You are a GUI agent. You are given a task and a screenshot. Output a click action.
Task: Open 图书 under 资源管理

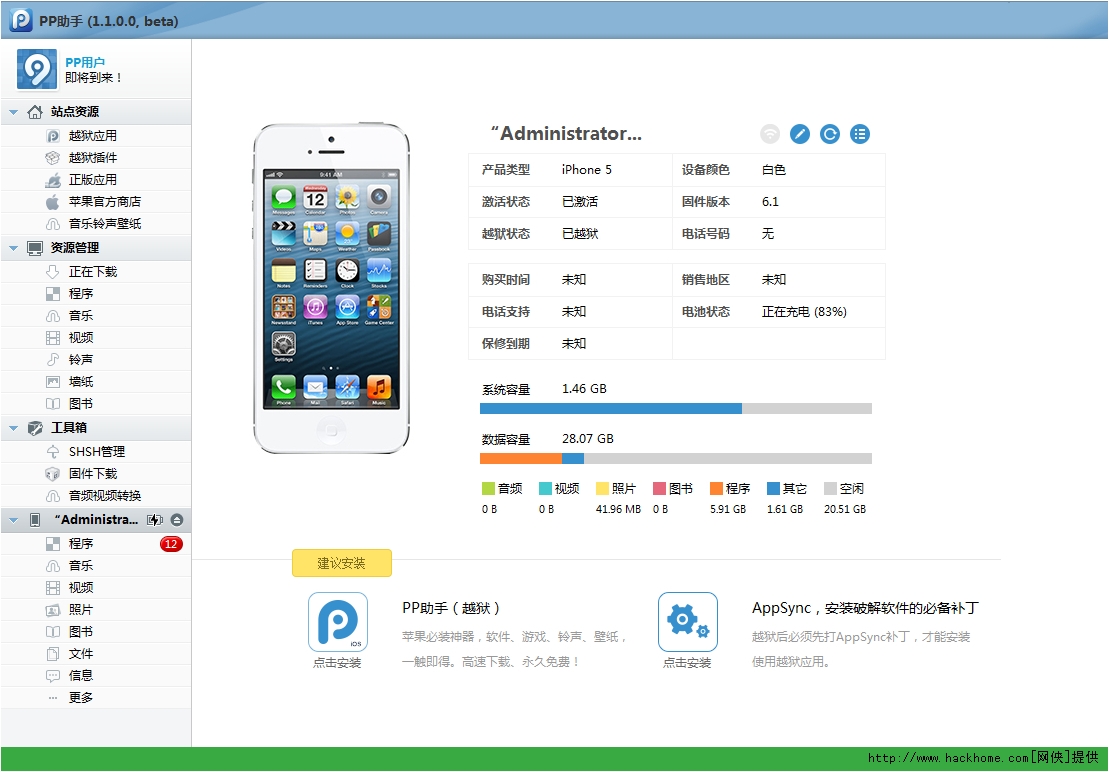click(95, 404)
